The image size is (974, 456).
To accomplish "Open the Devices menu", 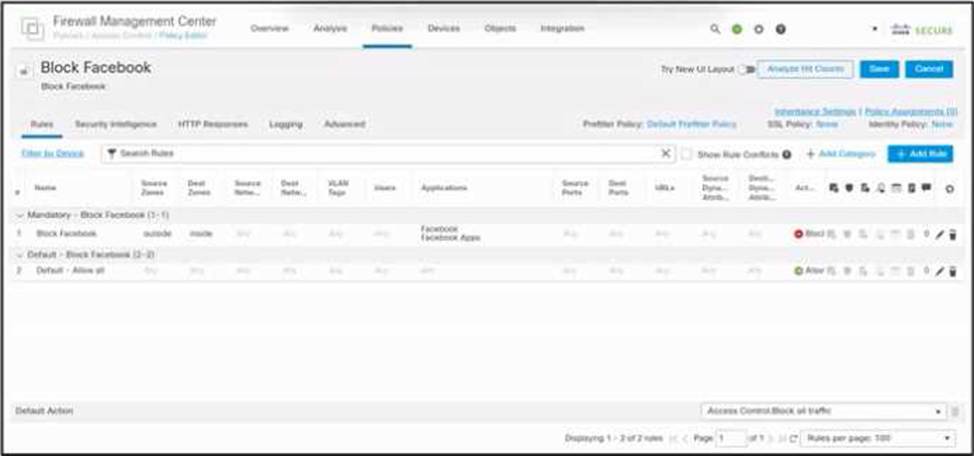I will point(444,29).
